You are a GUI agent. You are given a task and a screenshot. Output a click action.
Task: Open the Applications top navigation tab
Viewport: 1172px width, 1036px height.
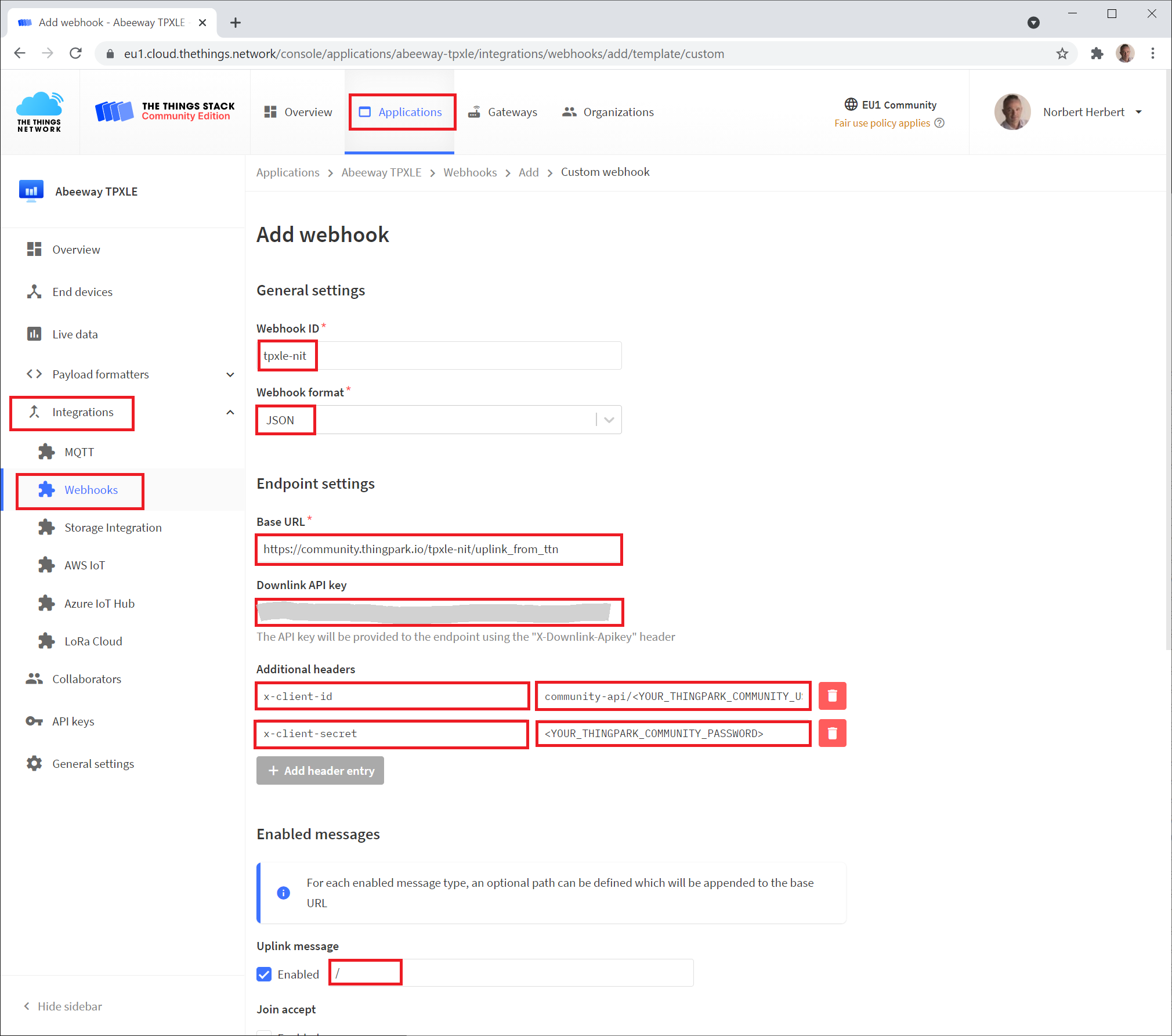pyautogui.click(x=401, y=112)
